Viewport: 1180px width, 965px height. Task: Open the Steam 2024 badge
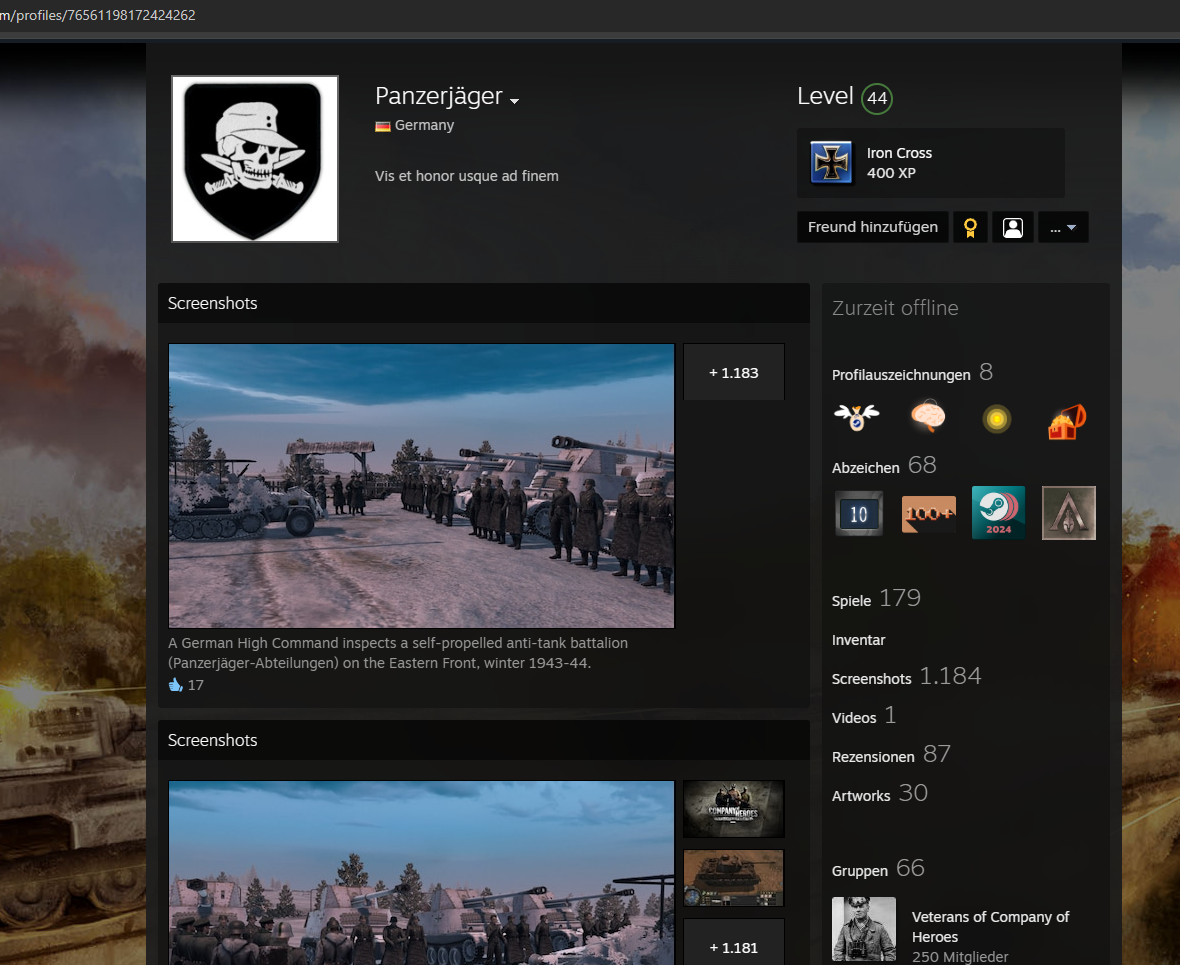998,513
